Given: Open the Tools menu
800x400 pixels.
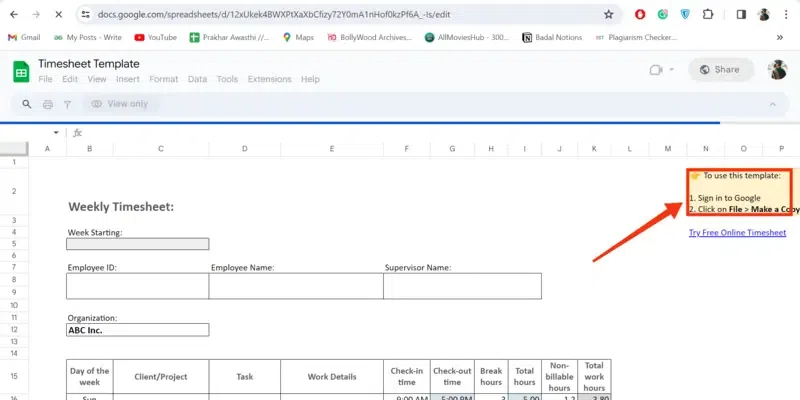Looking at the screenshot, I should [227, 79].
